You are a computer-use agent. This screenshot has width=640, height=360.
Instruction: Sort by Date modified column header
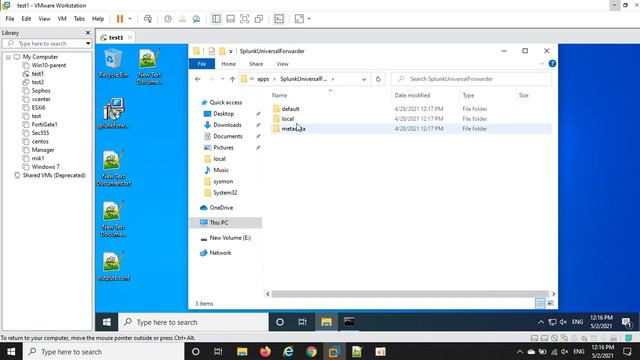[x=412, y=95]
